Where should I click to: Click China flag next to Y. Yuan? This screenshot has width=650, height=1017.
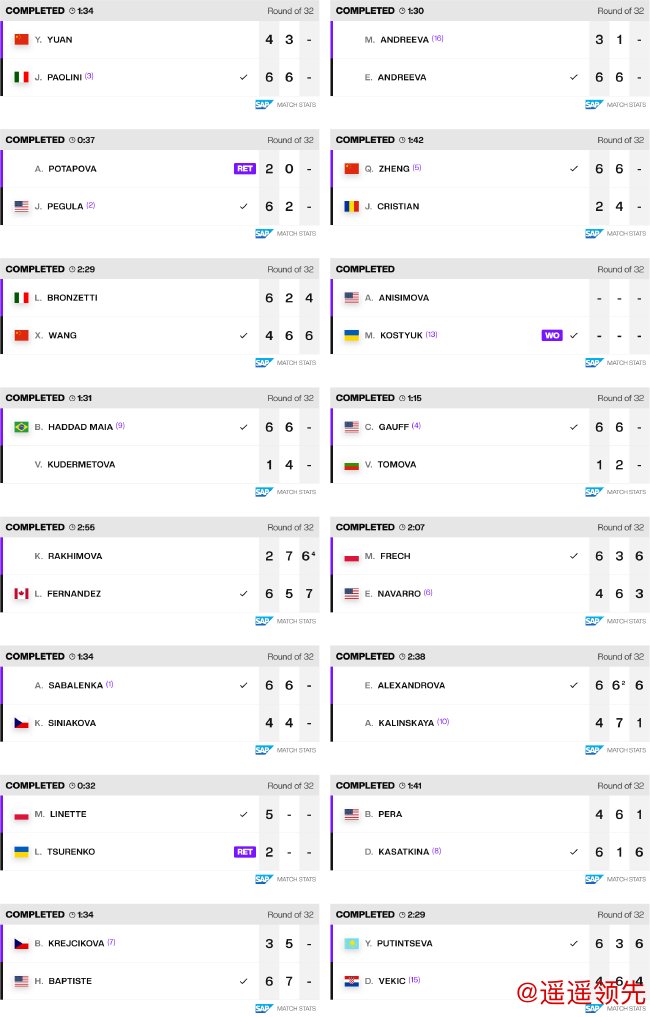point(21,40)
